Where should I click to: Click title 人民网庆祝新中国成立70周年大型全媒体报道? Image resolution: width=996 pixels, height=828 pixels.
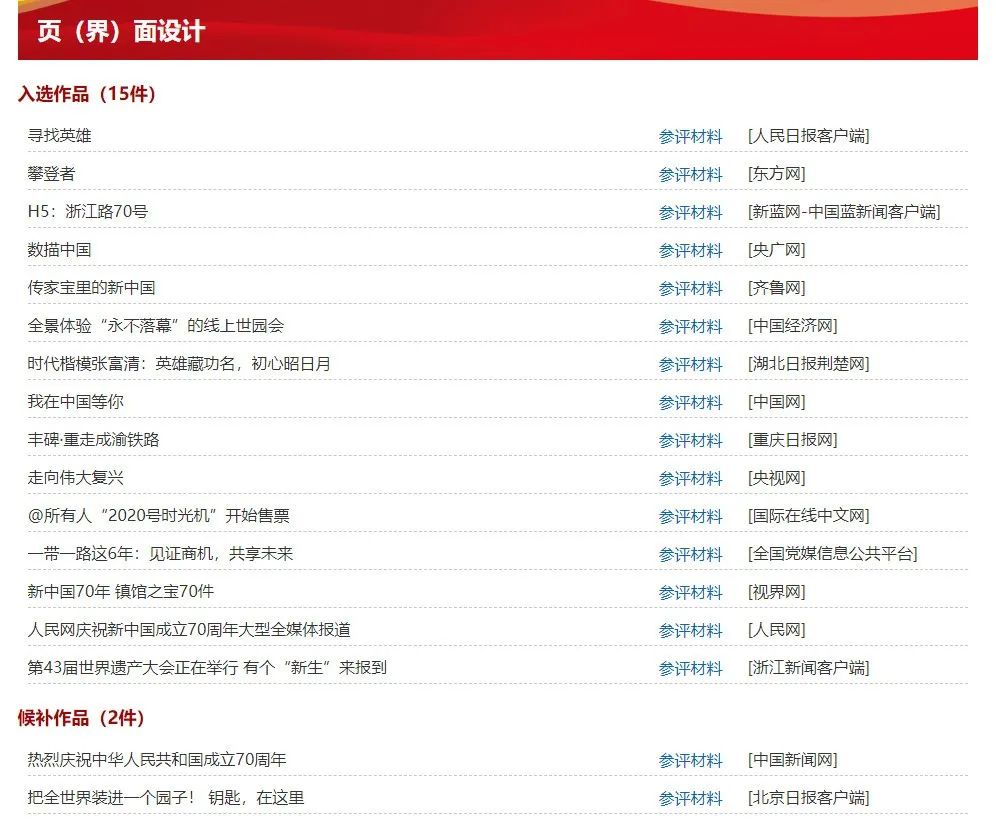[189, 630]
